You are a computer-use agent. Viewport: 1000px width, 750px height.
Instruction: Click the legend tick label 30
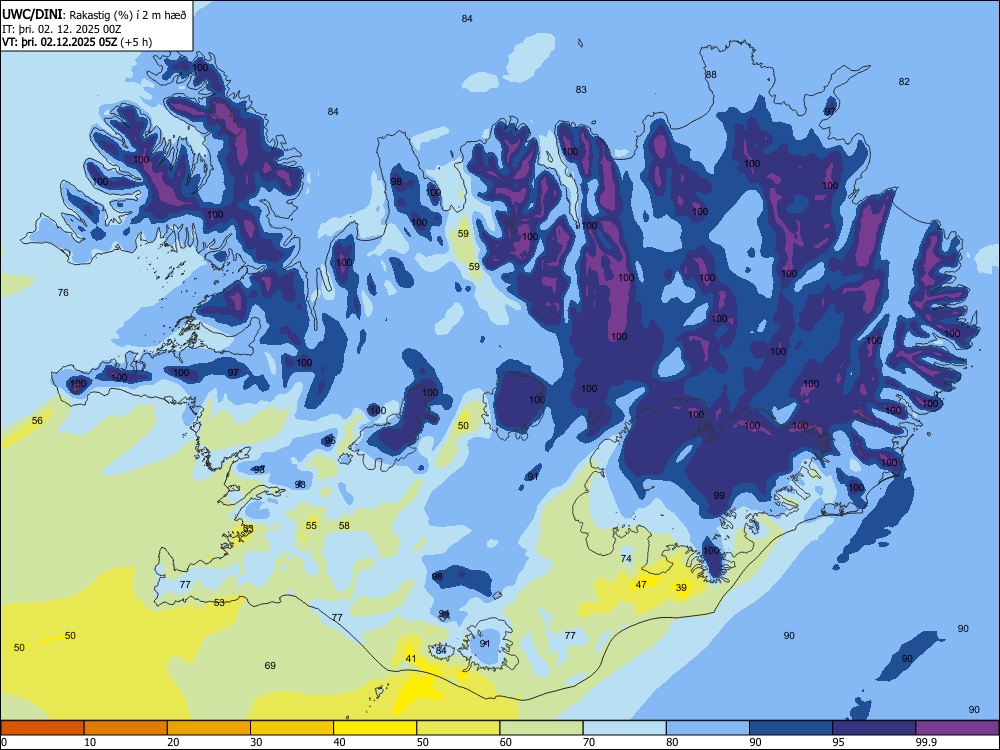(x=256, y=742)
